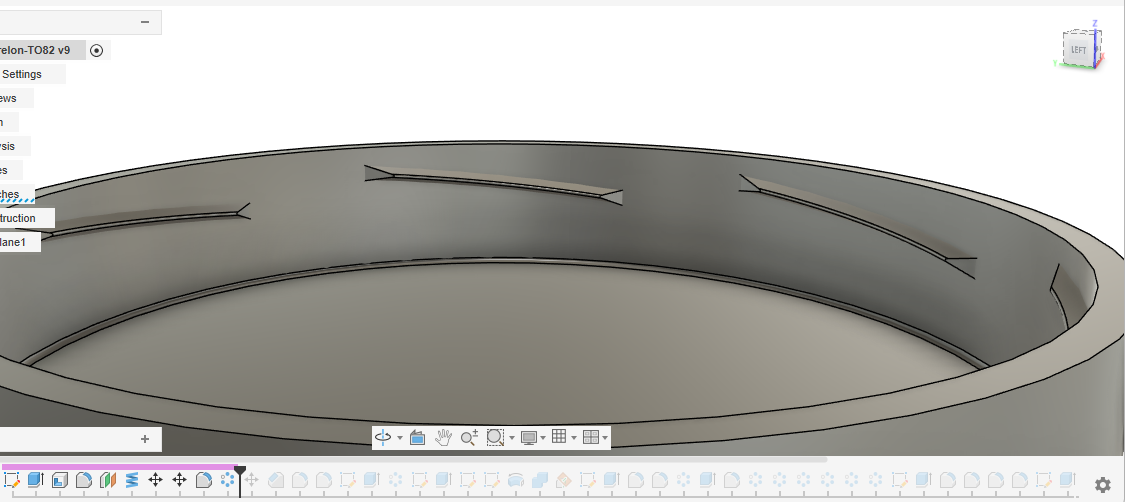
Task: Select the first sketch feature in timeline
Action: tap(12, 480)
